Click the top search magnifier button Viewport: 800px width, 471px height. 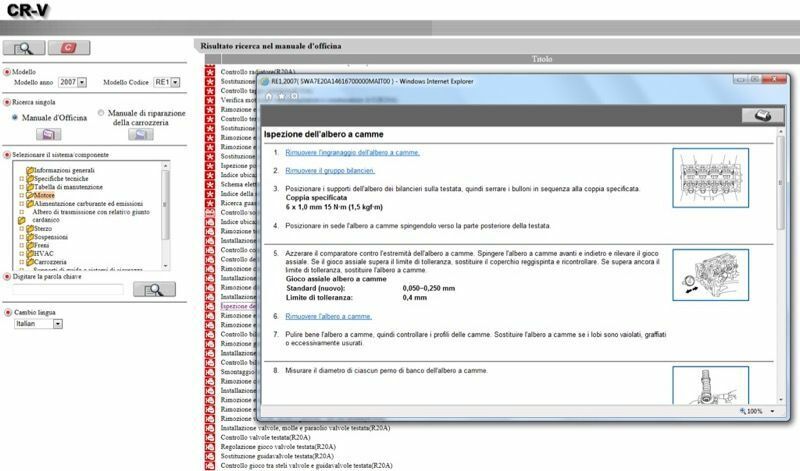point(23,48)
